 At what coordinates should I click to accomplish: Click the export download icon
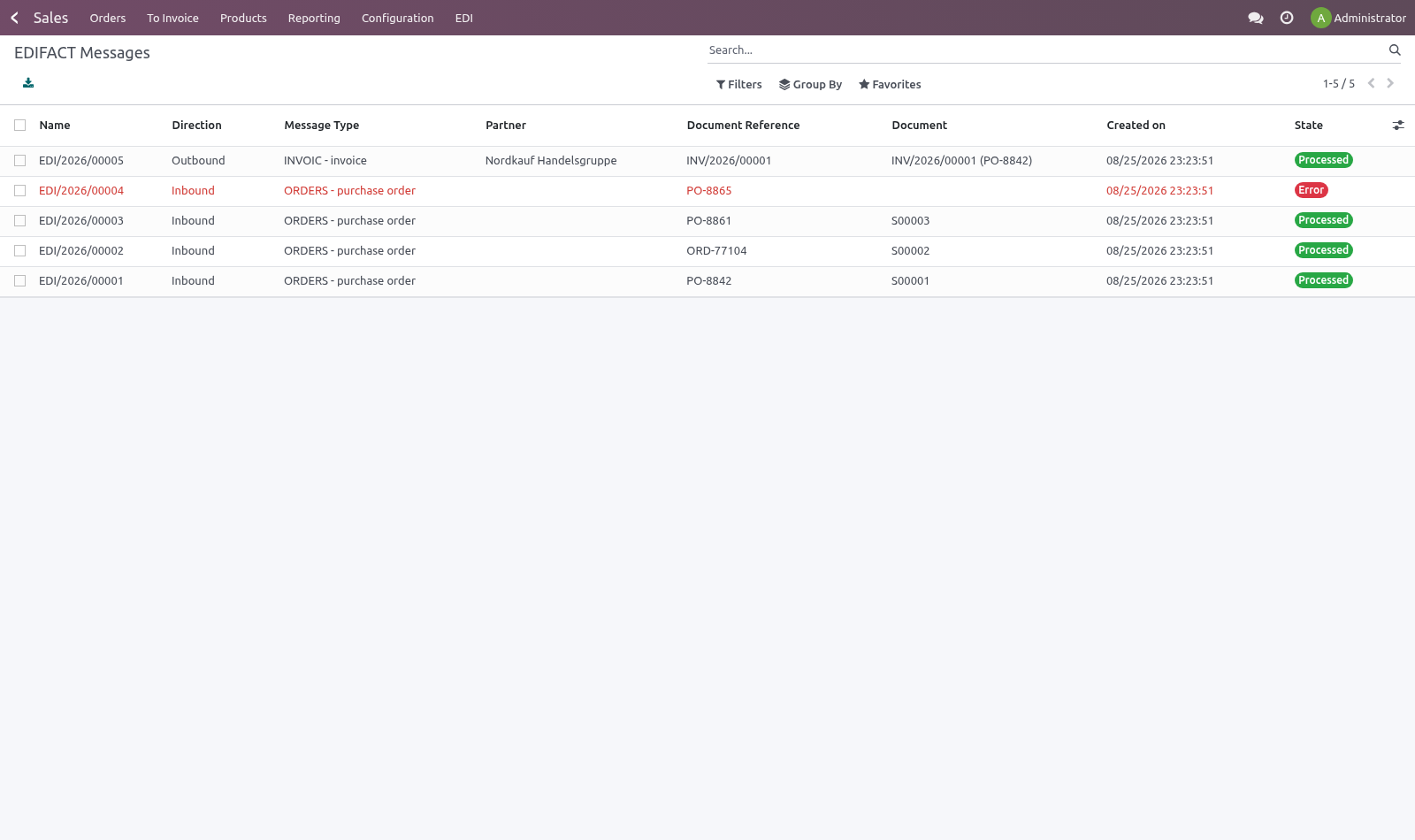[28, 83]
